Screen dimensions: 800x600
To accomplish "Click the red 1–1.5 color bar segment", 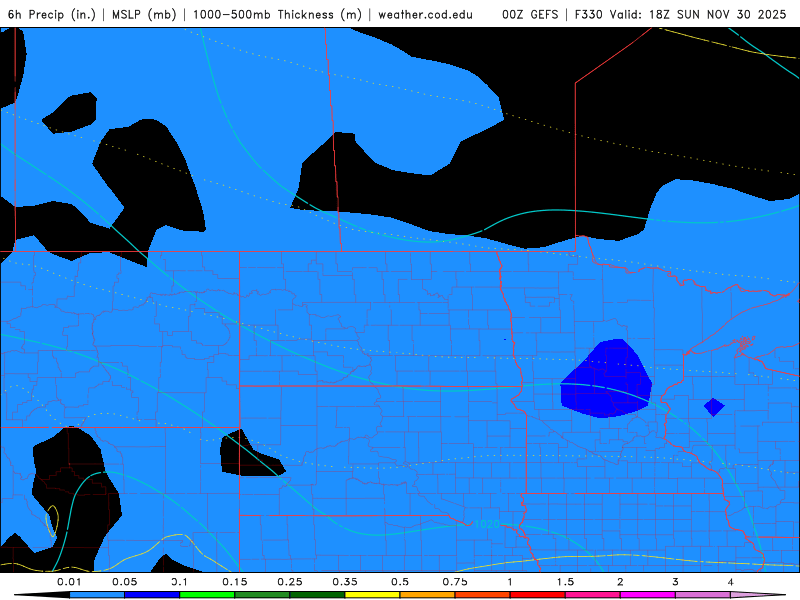I will click(538, 595).
